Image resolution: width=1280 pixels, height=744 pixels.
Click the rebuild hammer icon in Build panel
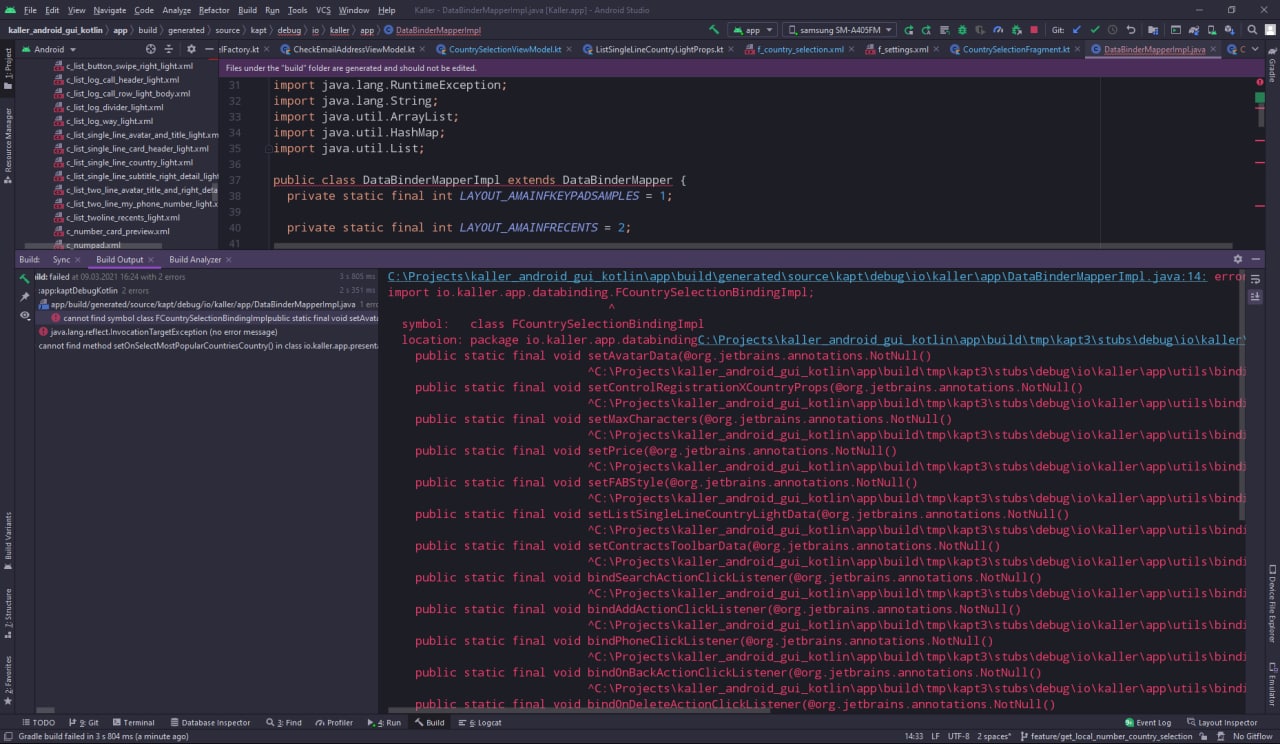pos(25,278)
